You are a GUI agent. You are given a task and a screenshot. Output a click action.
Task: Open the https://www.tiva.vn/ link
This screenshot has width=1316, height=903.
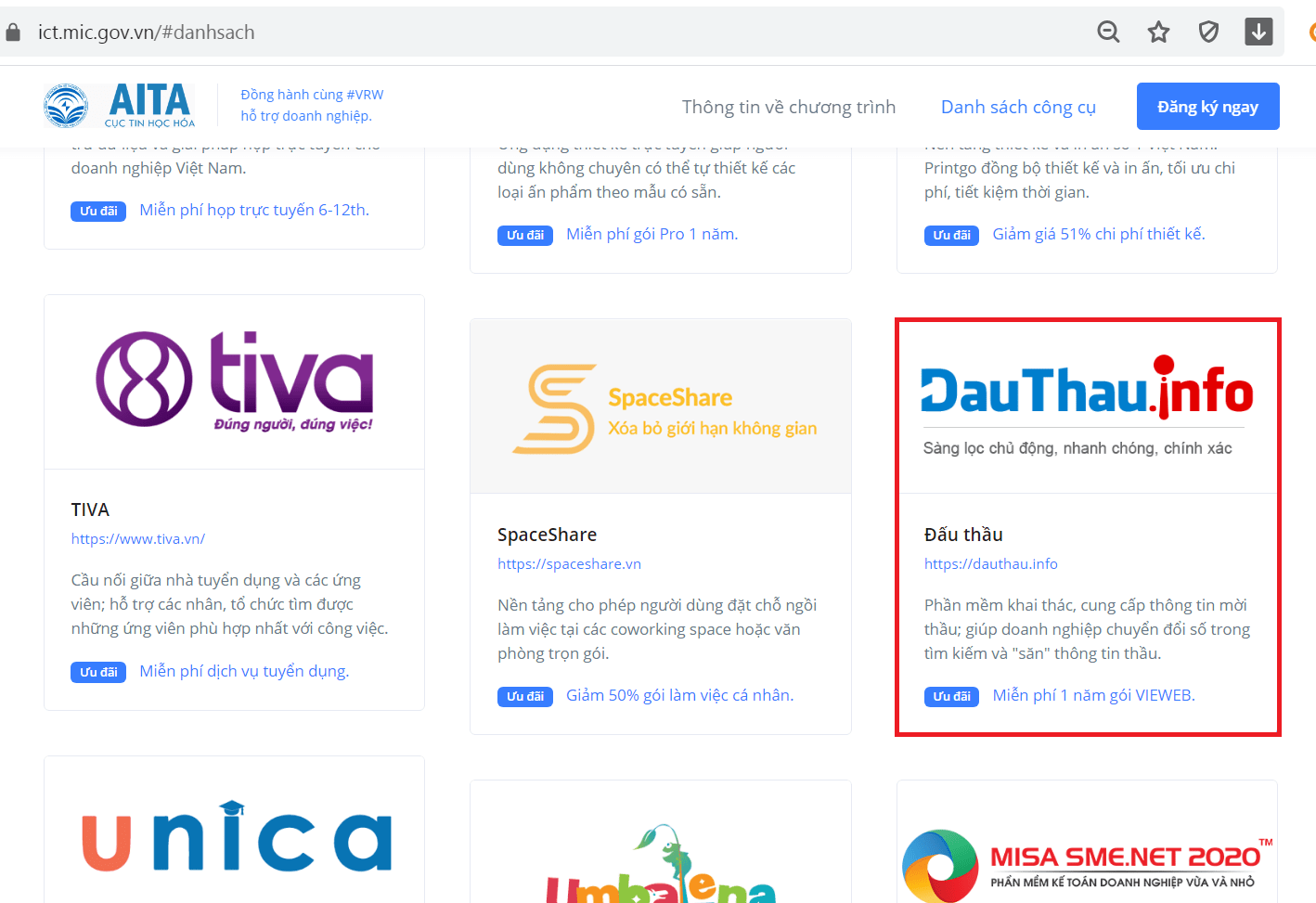[x=138, y=538]
